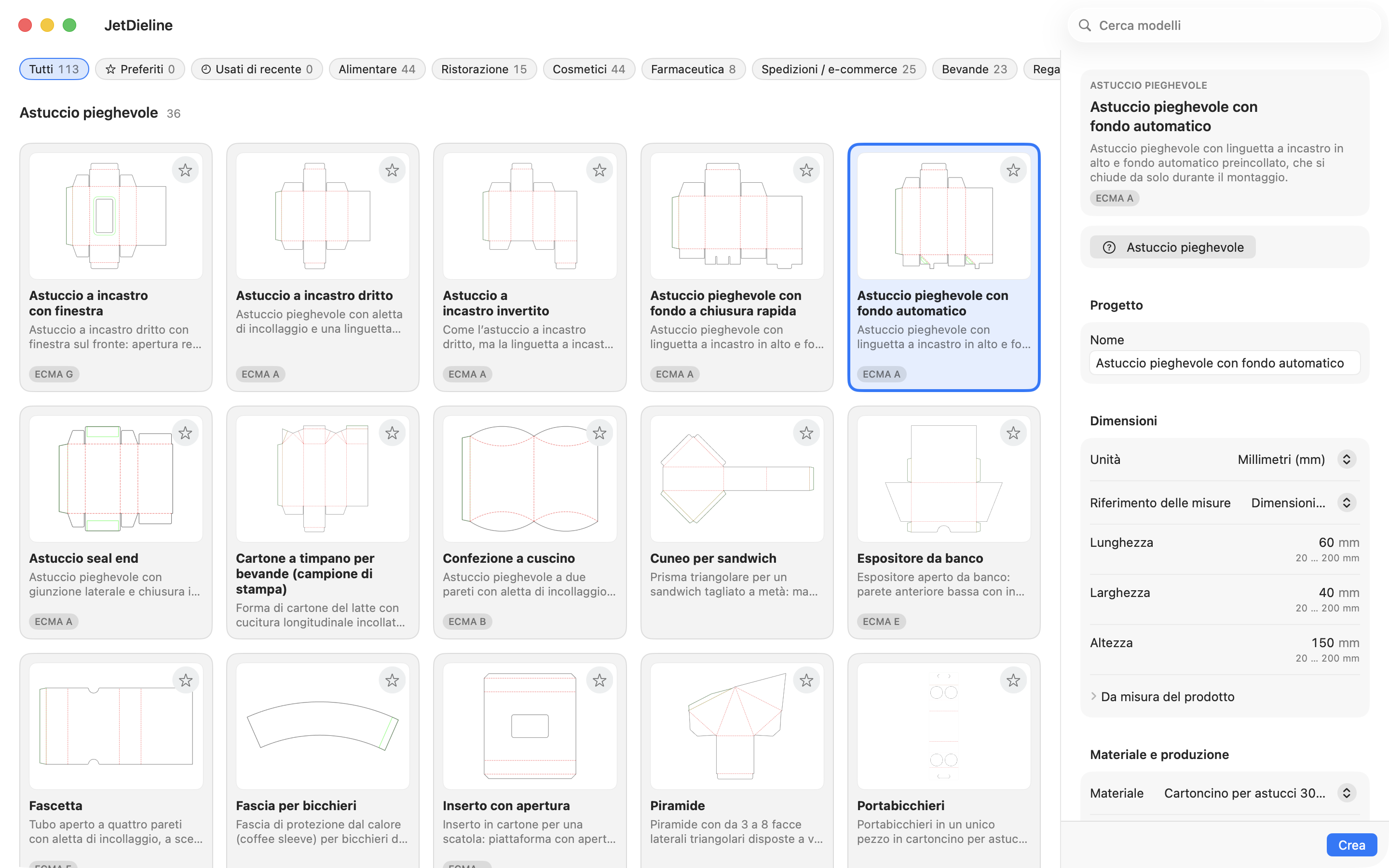Open Astuccio pieghevole help button
Viewport: 1389px width, 868px height.
click(x=1172, y=247)
